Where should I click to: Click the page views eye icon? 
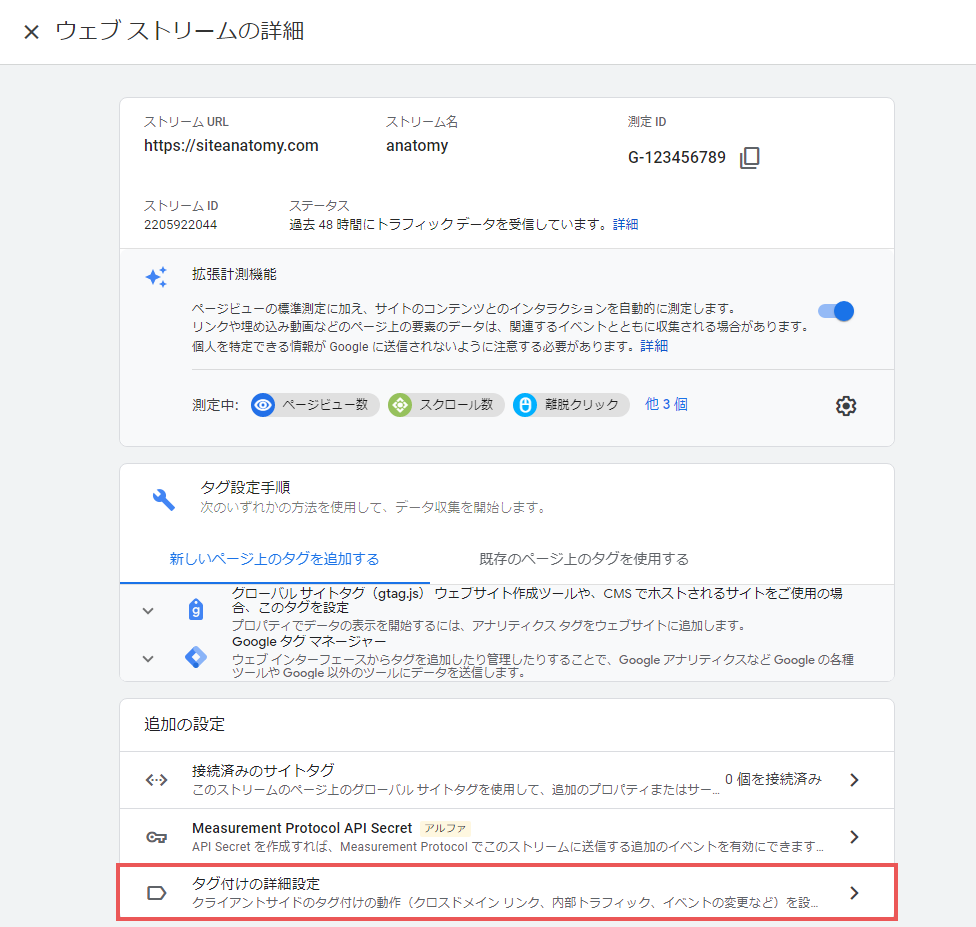point(263,405)
